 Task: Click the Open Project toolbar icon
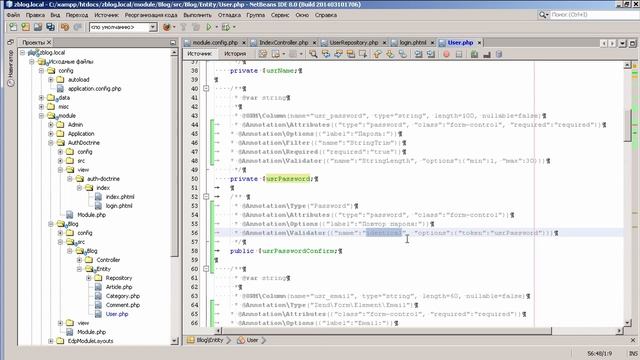pyautogui.click(x=38, y=27)
